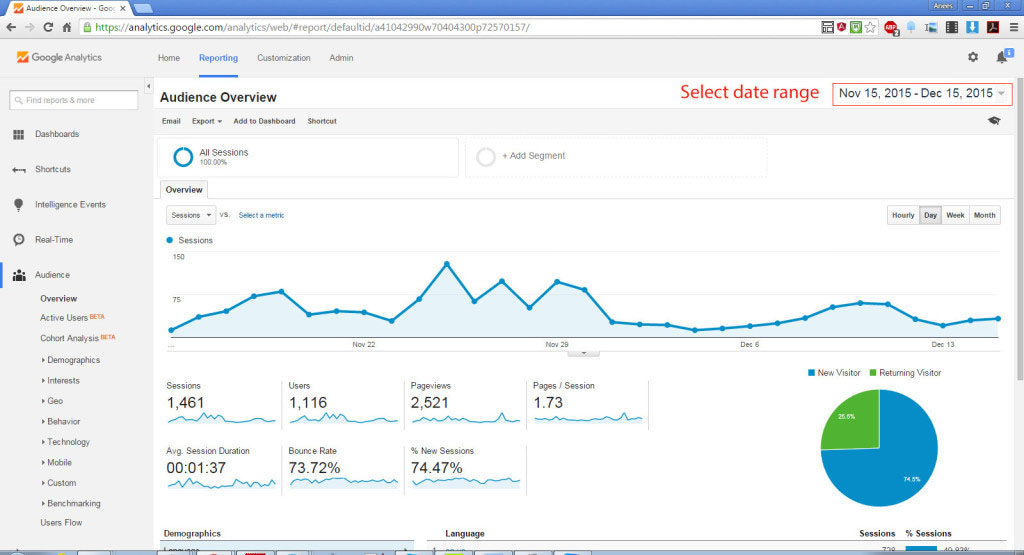This screenshot has width=1024, height=555.
Task: Click the Find reports search field
Action: [x=75, y=100]
